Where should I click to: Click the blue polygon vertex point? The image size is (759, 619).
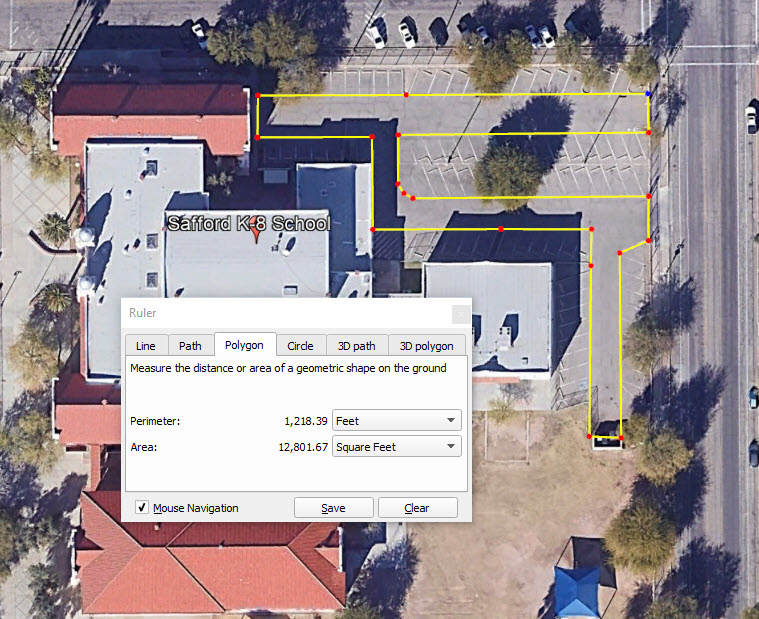(x=648, y=93)
